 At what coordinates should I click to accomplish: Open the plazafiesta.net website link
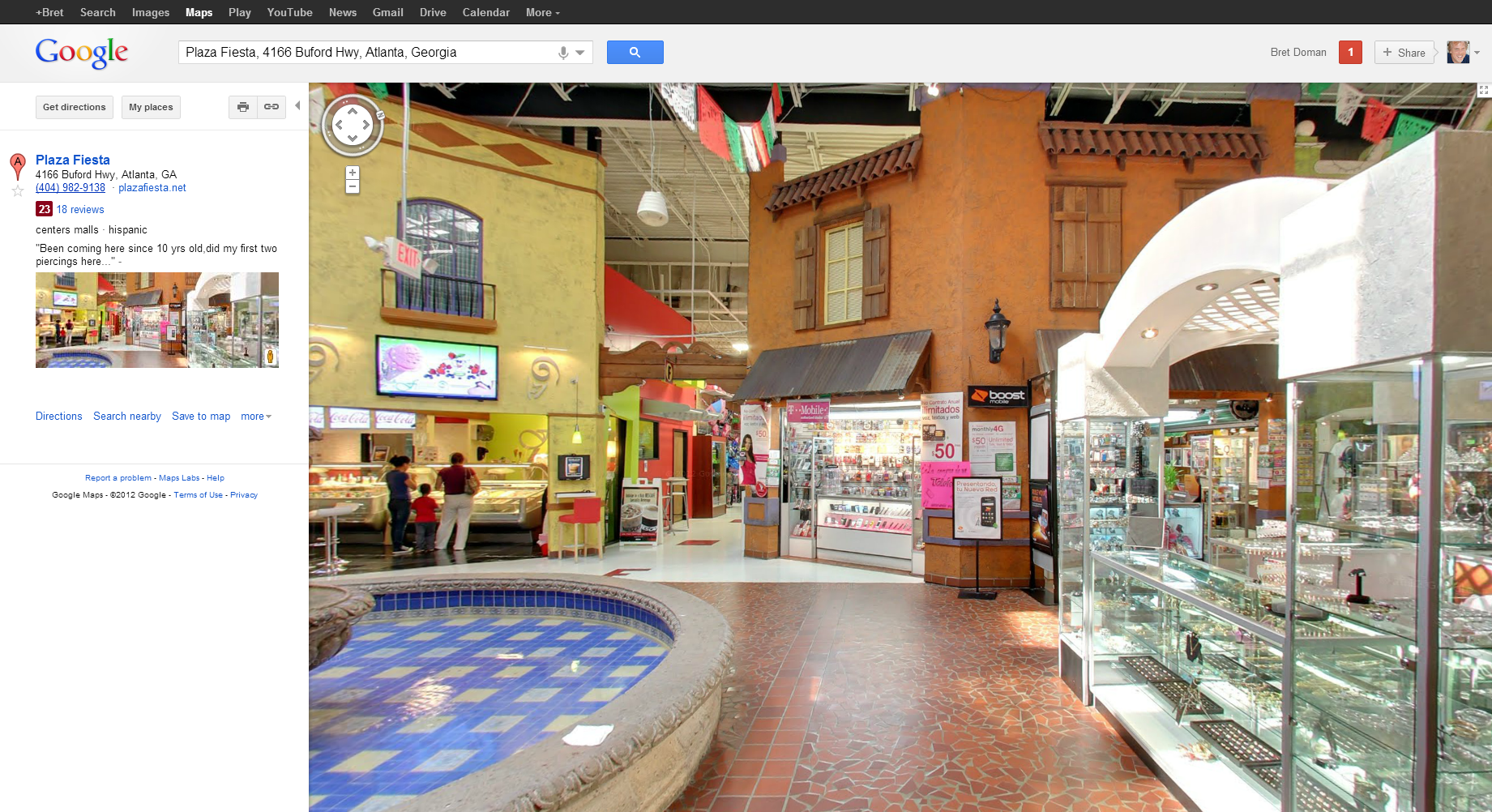pos(152,188)
